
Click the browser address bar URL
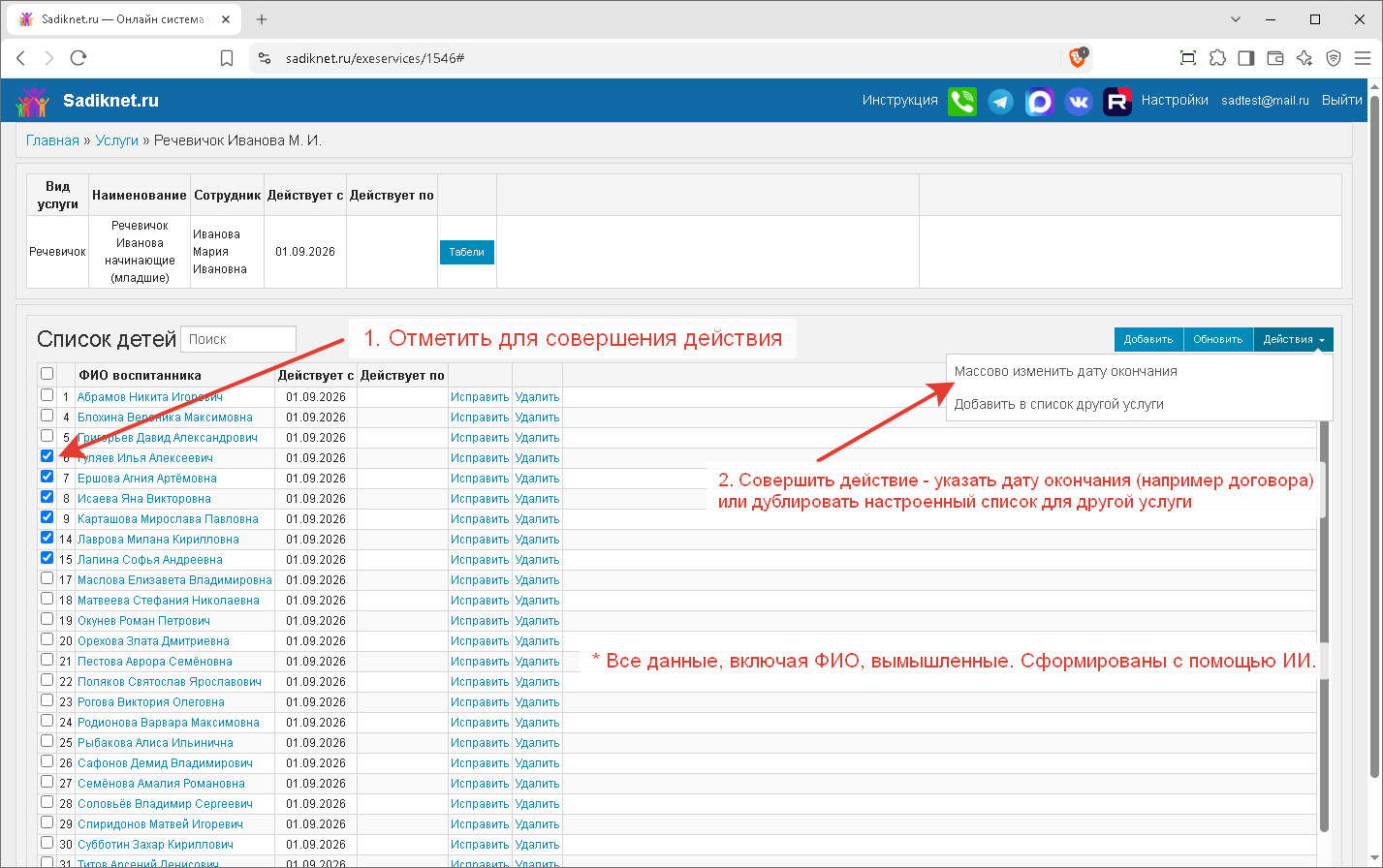click(x=376, y=58)
